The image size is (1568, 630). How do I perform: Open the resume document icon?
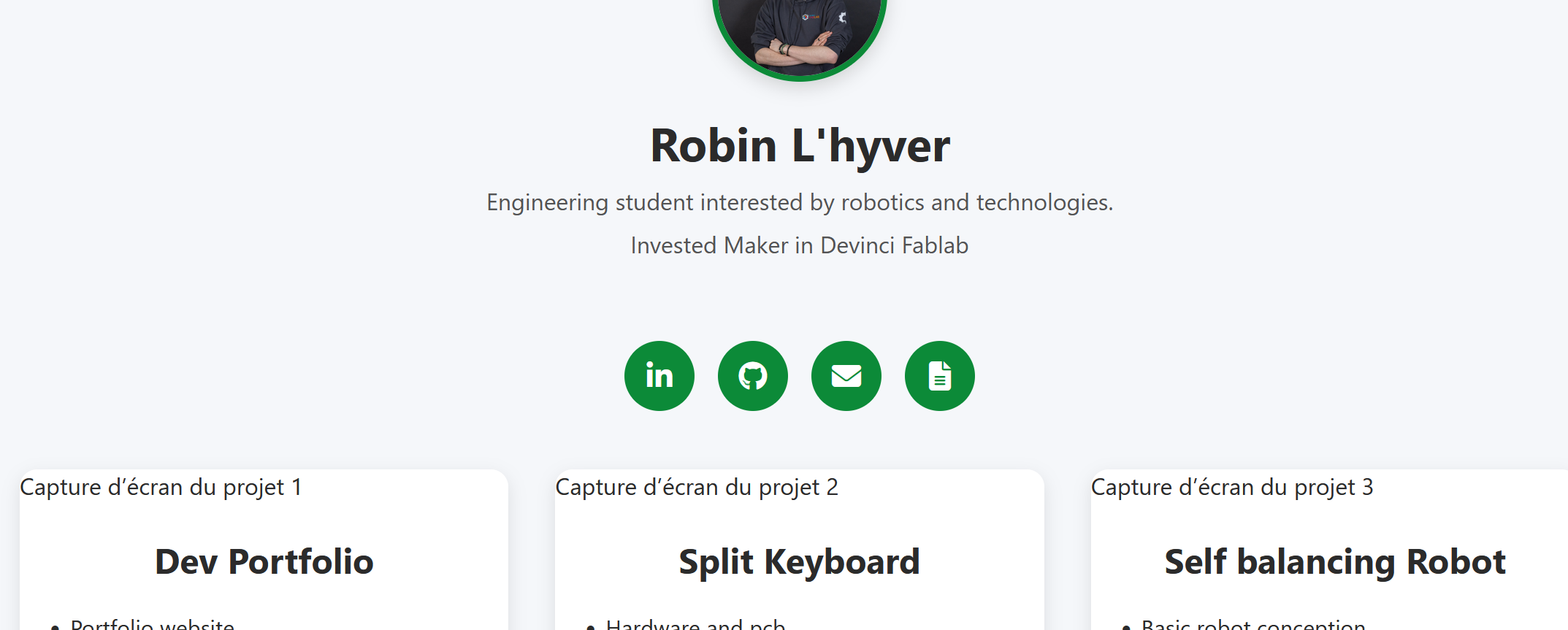[939, 376]
